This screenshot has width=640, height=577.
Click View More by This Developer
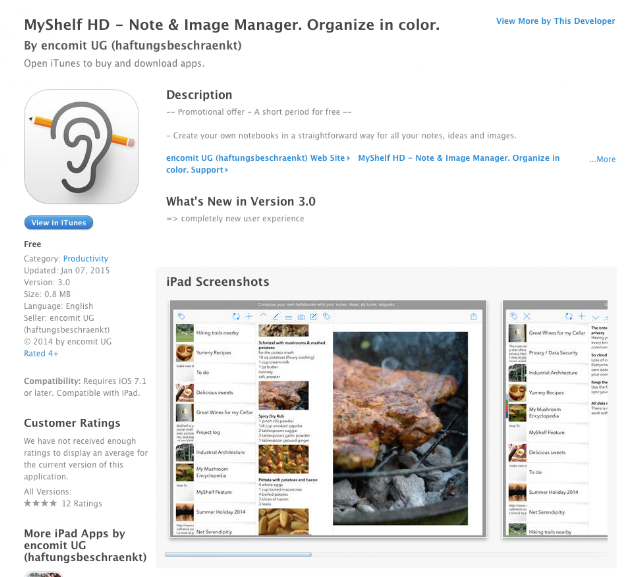tap(556, 21)
